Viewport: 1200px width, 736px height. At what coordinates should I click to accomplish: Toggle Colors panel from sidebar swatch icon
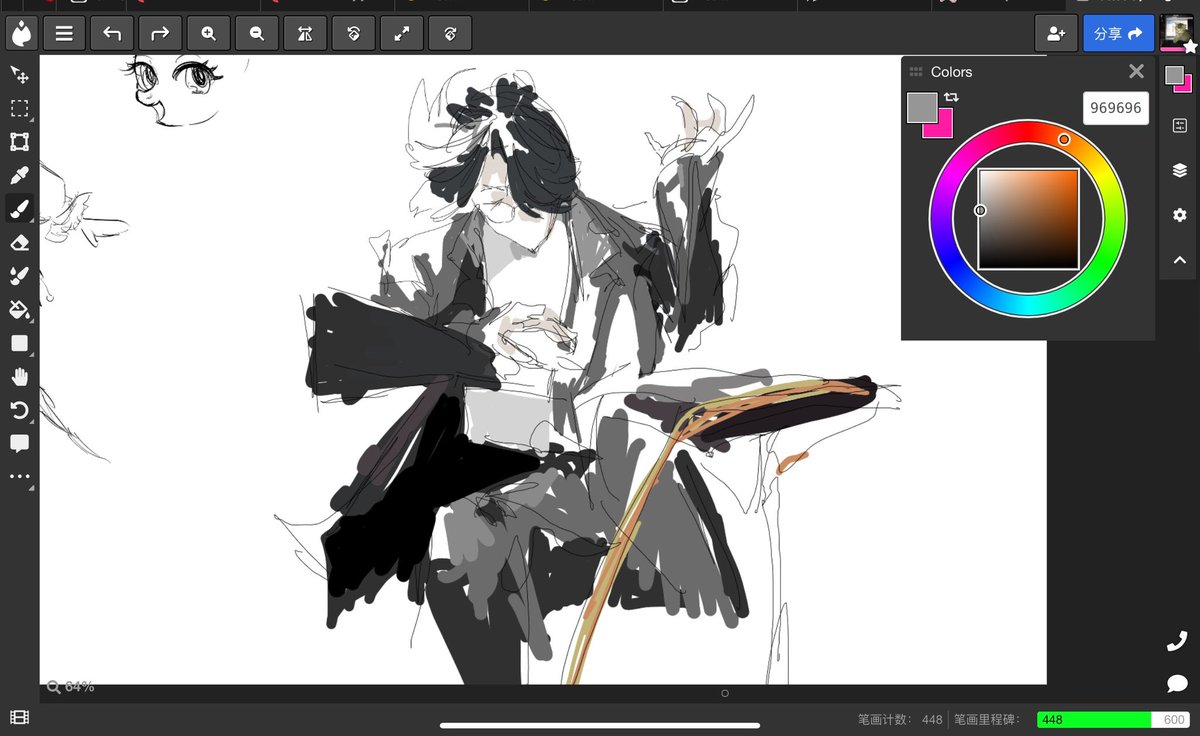click(x=1179, y=79)
